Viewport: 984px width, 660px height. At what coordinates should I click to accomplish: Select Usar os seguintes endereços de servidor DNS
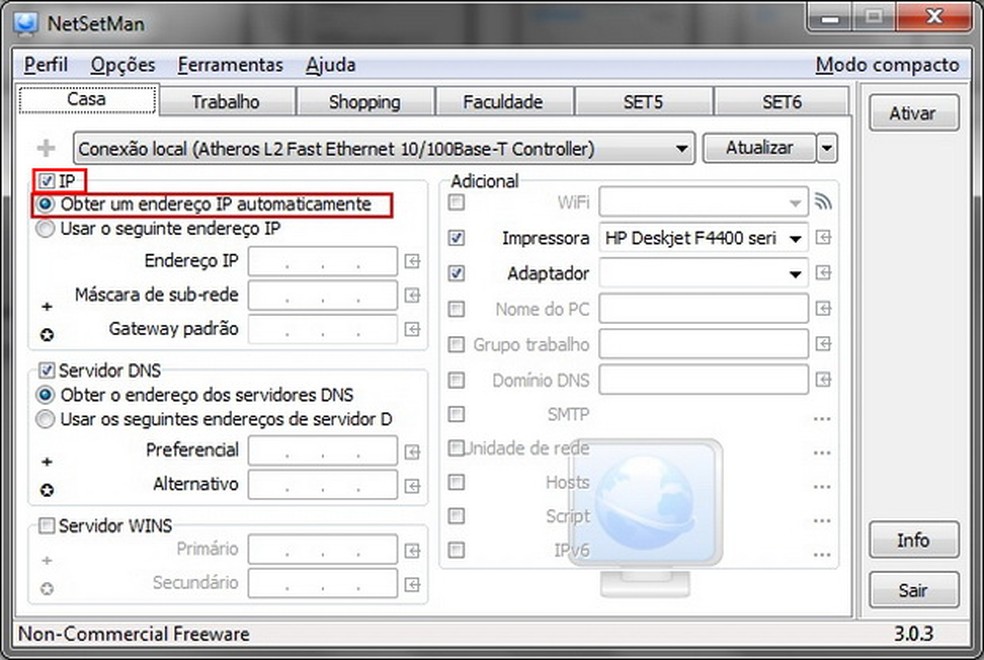45,419
